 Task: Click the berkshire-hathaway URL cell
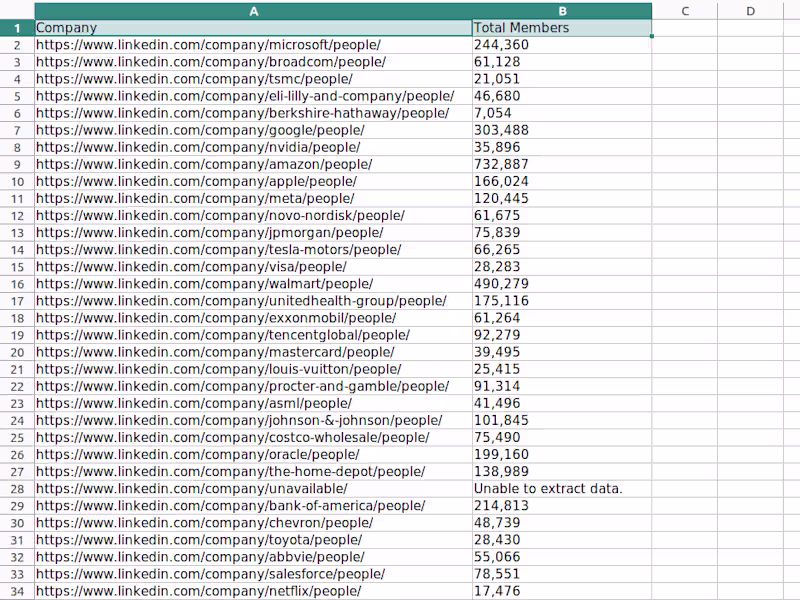[254, 113]
